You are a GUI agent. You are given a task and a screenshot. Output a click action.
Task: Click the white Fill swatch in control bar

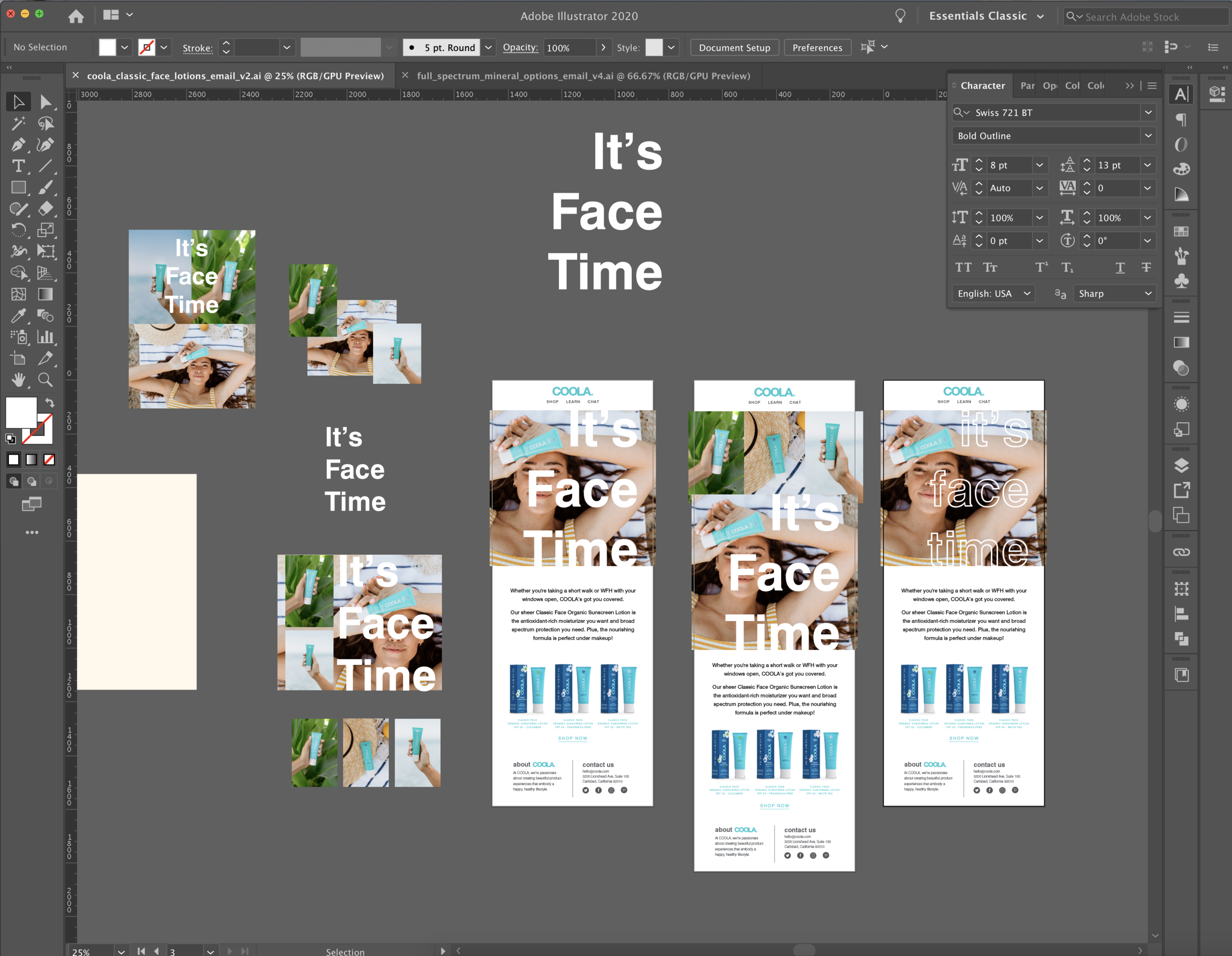[107, 47]
